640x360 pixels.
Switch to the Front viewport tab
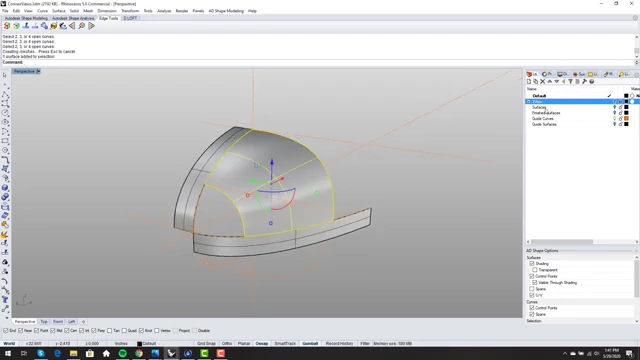(58, 322)
